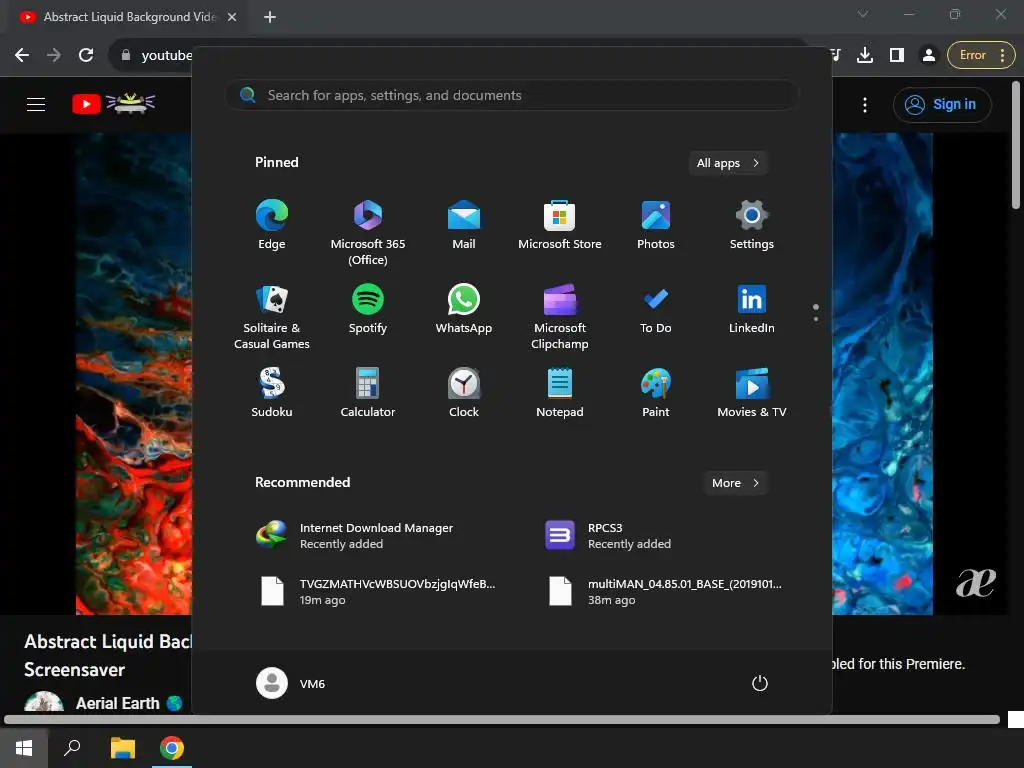Open Chrome tab search dropdown
The image size is (1024, 768).
863,14
